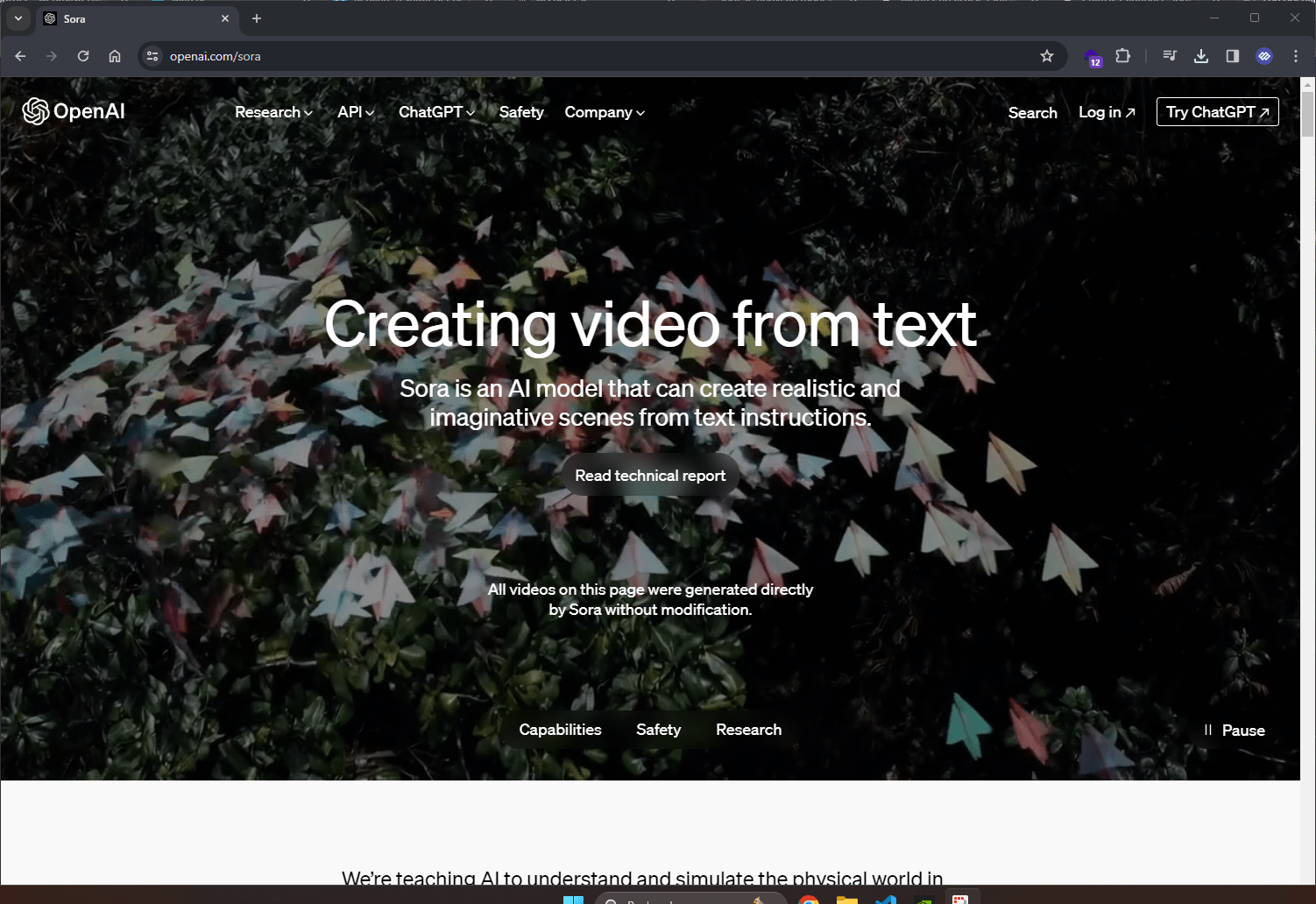
Task: Bookmark this page with the star icon
Action: [x=1046, y=56]
